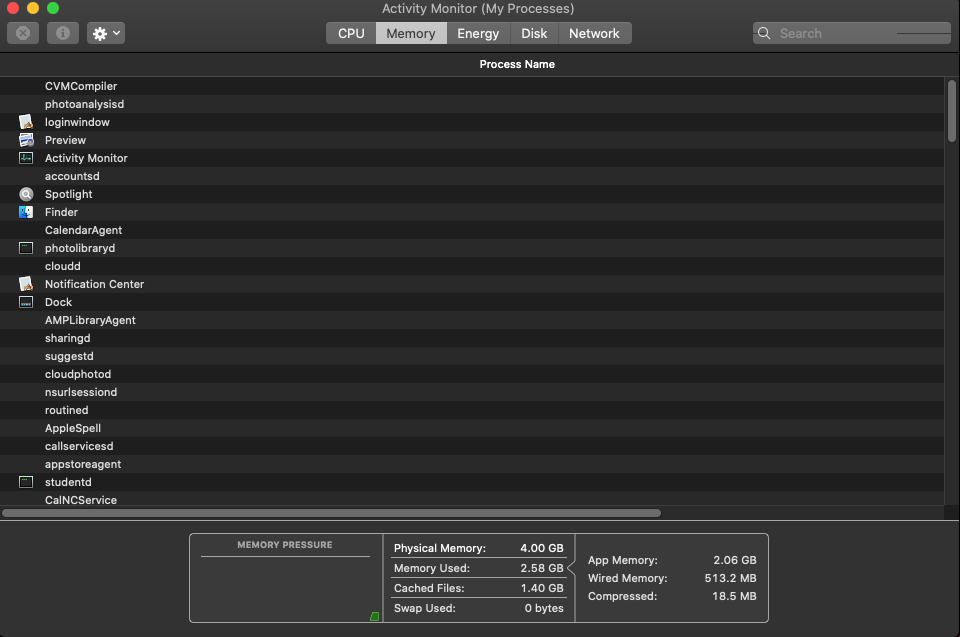Click the horizontal scrollbar thumb
Viewport: 960px width, 637px height.
tap(331, 513)
